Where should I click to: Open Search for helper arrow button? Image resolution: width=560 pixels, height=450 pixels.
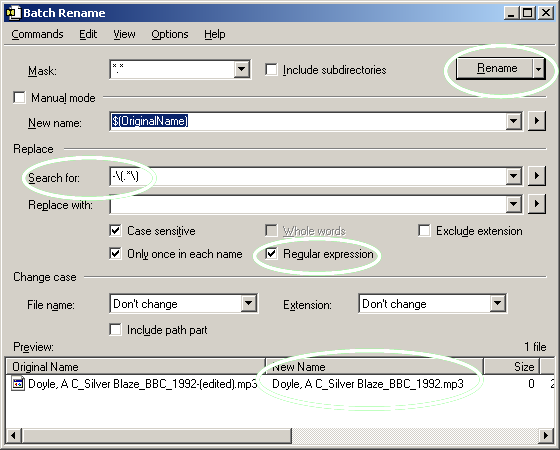point(537,176)
